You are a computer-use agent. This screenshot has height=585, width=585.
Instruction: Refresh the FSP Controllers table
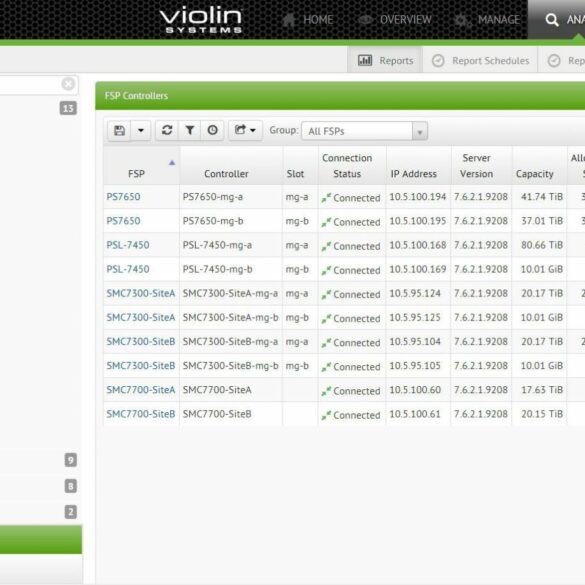click(167, 130)
